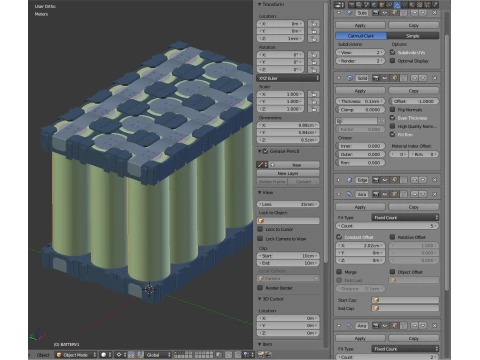This screenshot has width=480, height=360.
Task: Open the Object menu in 3D header
Action: point(43,355)
